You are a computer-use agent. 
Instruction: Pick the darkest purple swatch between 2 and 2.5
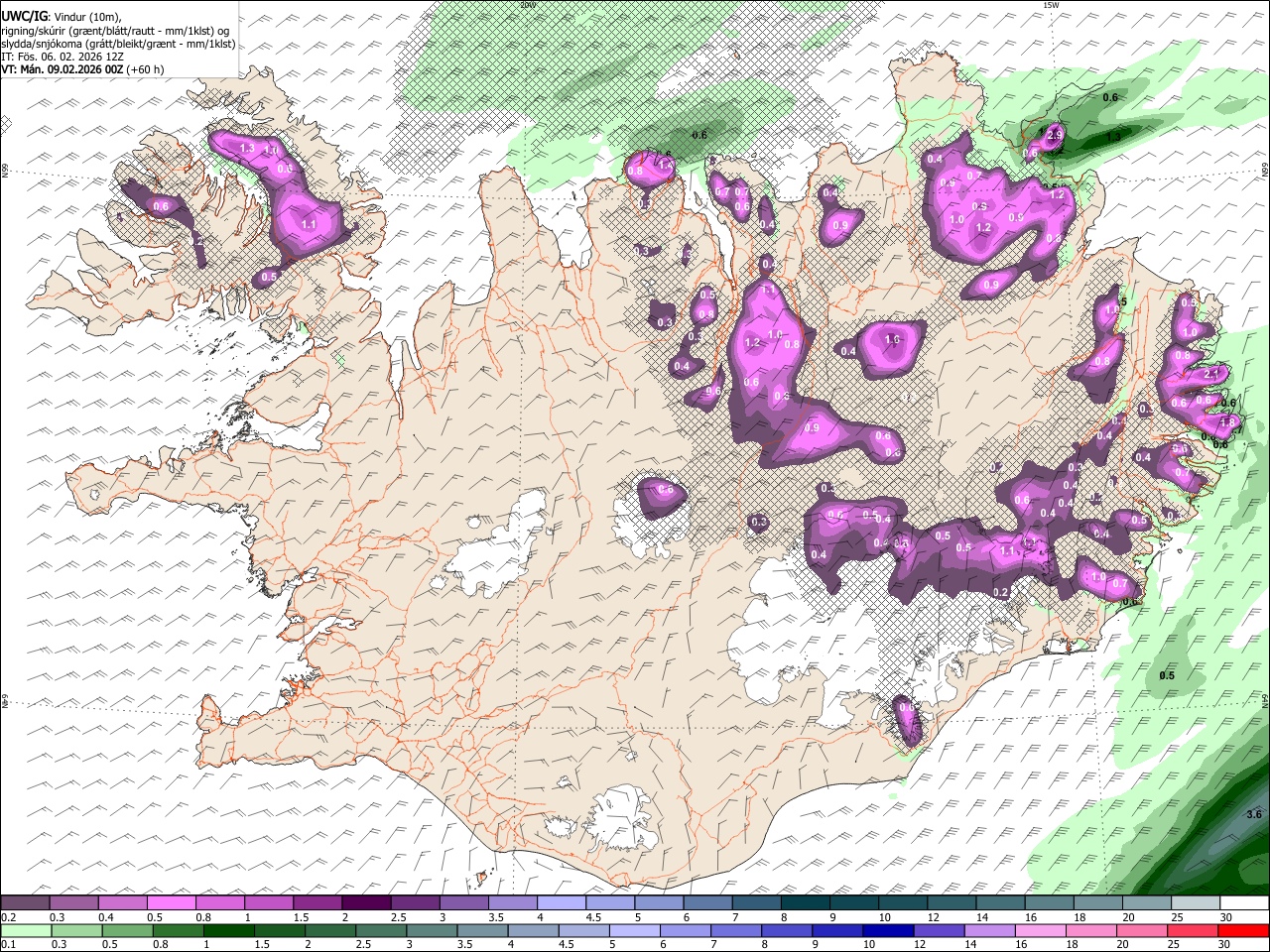365,902
